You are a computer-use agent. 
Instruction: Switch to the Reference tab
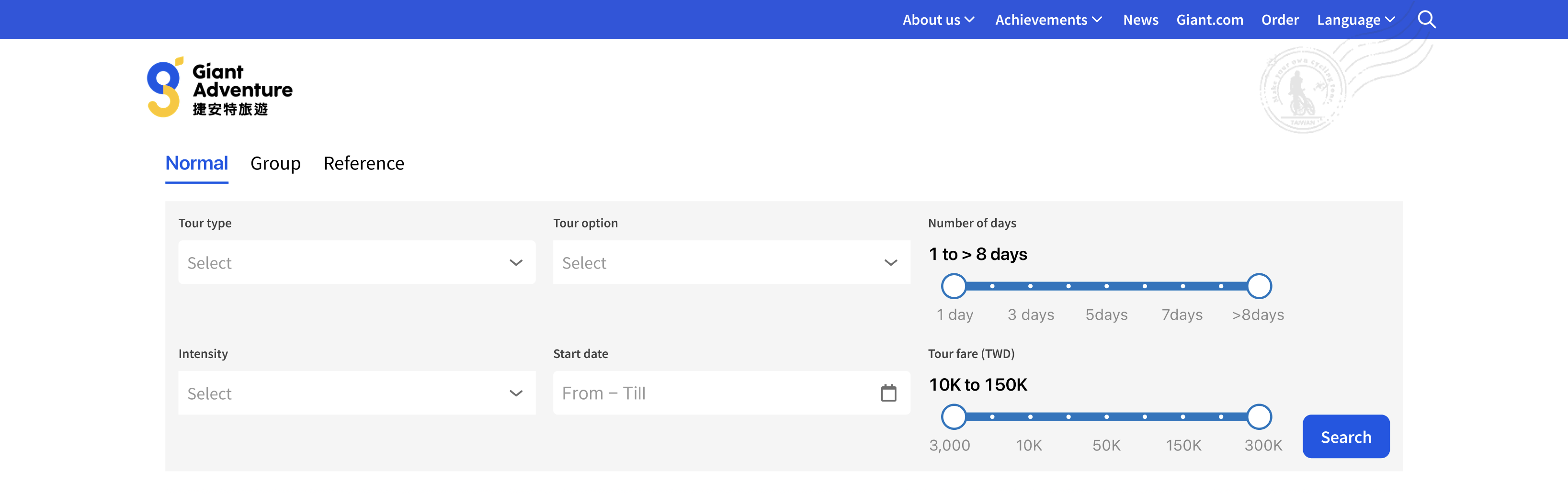pos(364,163)
